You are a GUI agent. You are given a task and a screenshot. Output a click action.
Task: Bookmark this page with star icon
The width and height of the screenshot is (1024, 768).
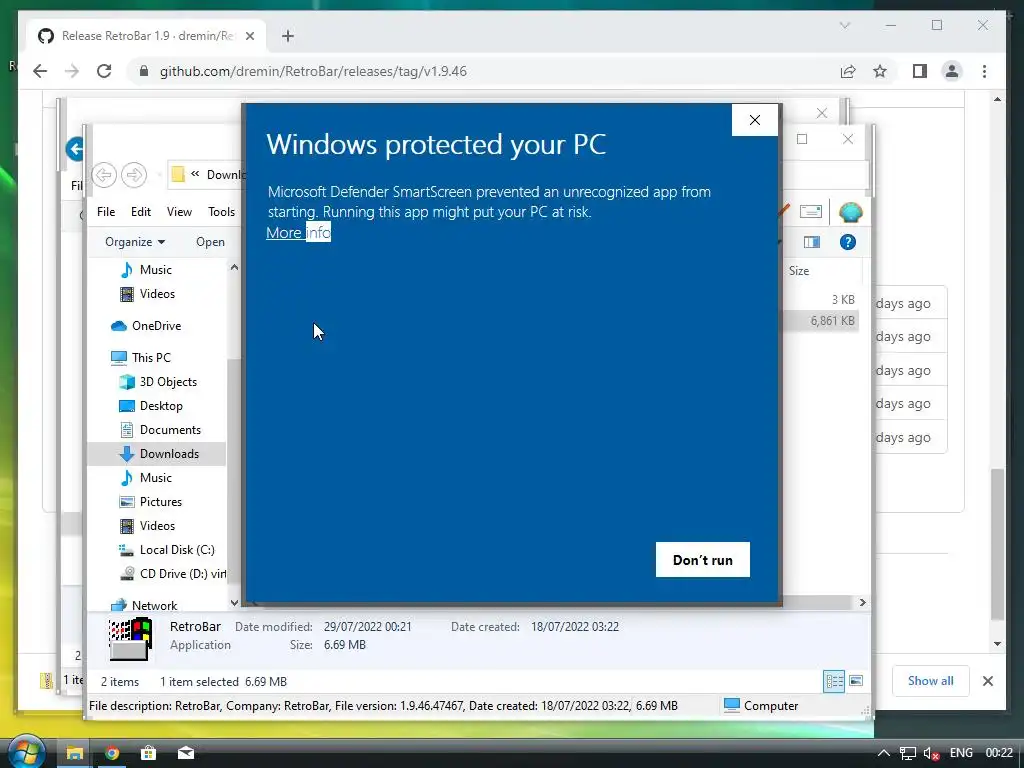point(880,71)
